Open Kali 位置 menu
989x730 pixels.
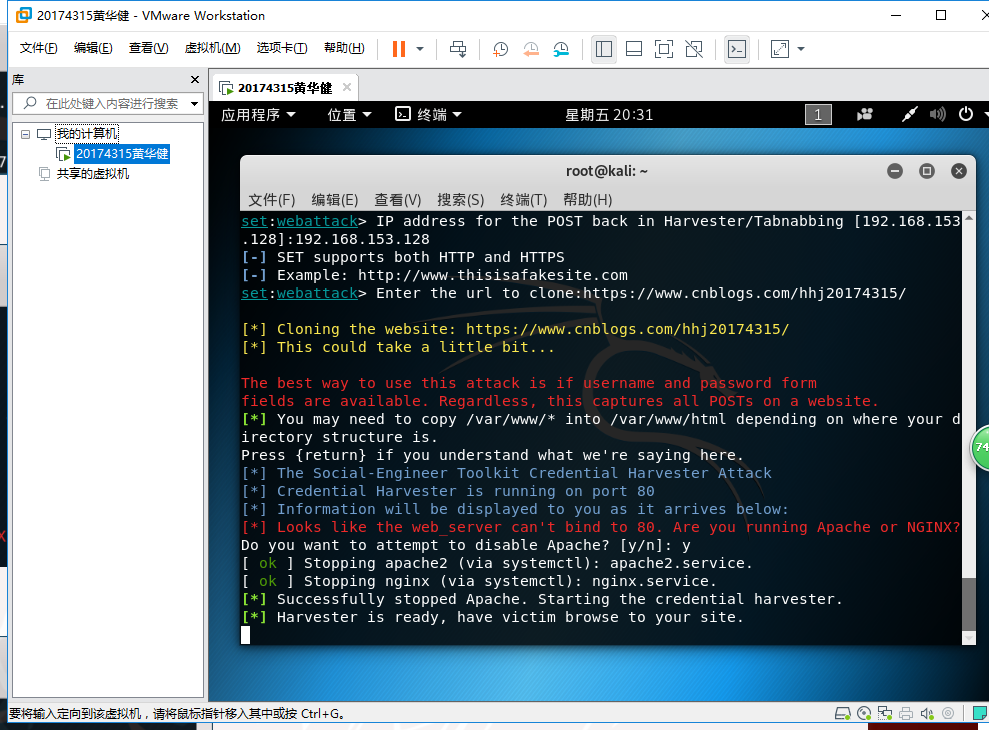pos(349,114)
